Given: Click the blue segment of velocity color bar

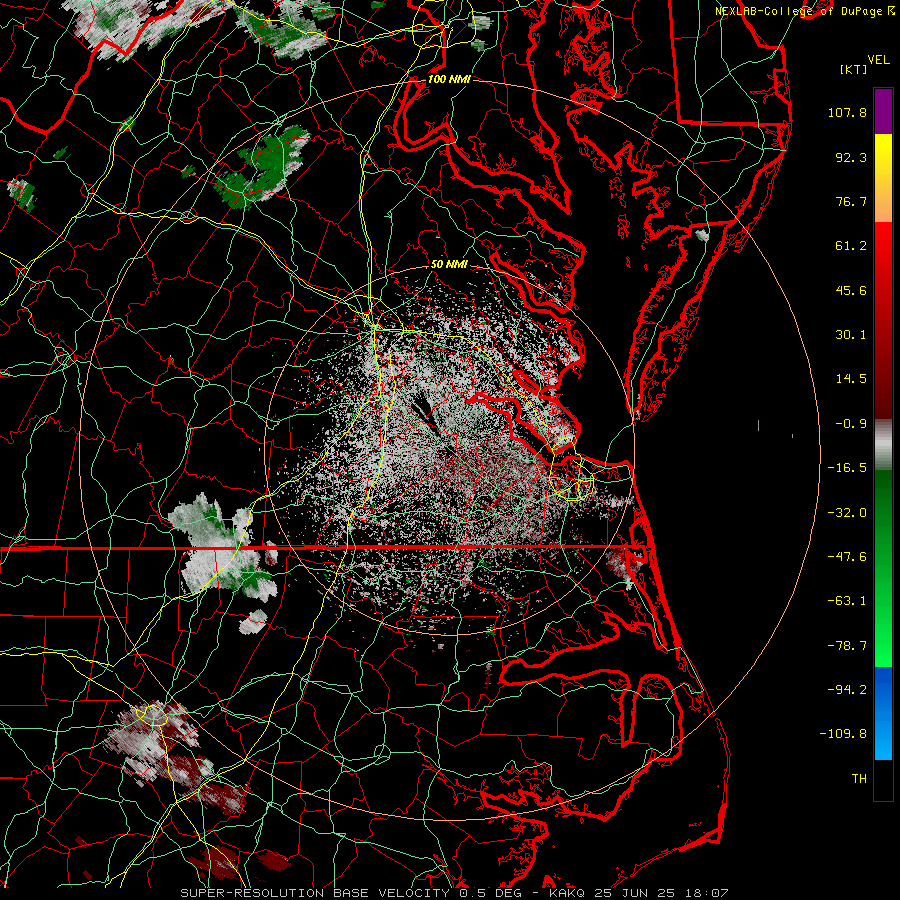Looking at the screenshot, I should [x=883, y=713].
